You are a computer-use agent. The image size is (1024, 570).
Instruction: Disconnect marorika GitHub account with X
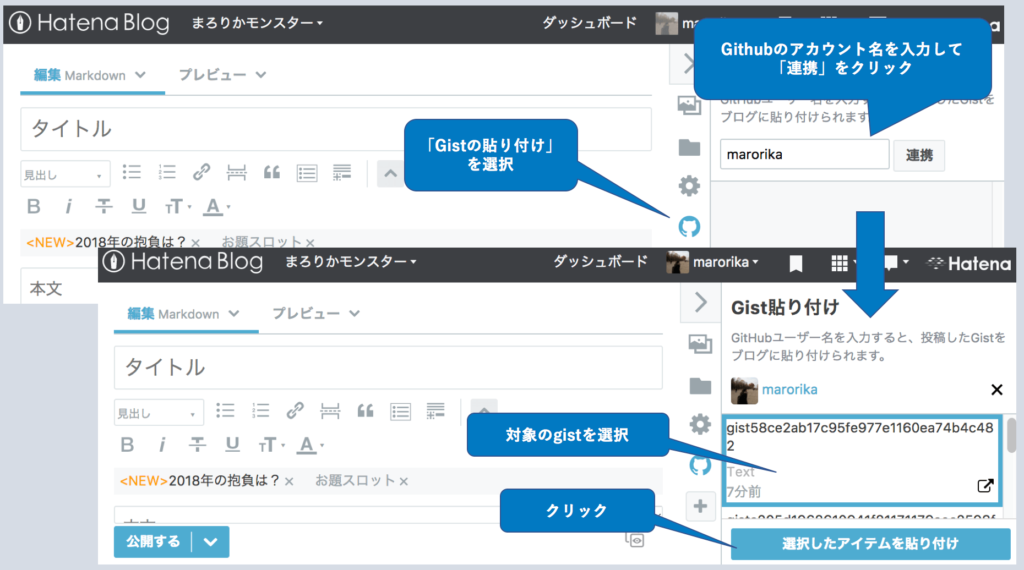997,390
